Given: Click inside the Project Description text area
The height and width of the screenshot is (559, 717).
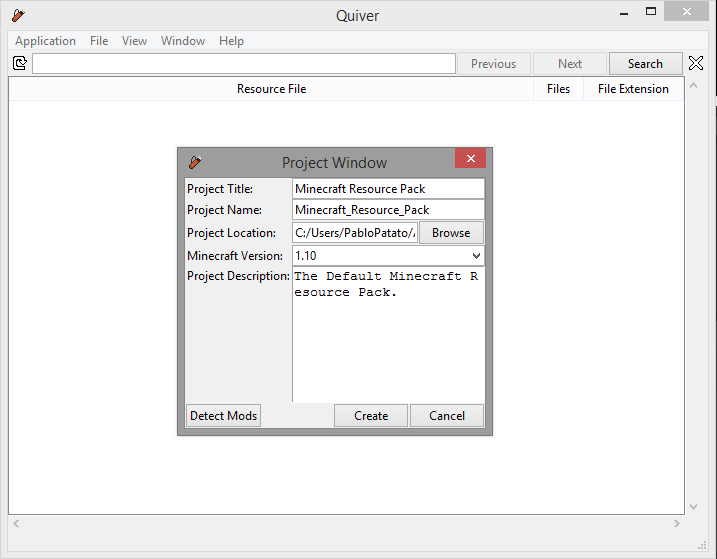Looking at the screenshot, I should click(x=388, y=334).
